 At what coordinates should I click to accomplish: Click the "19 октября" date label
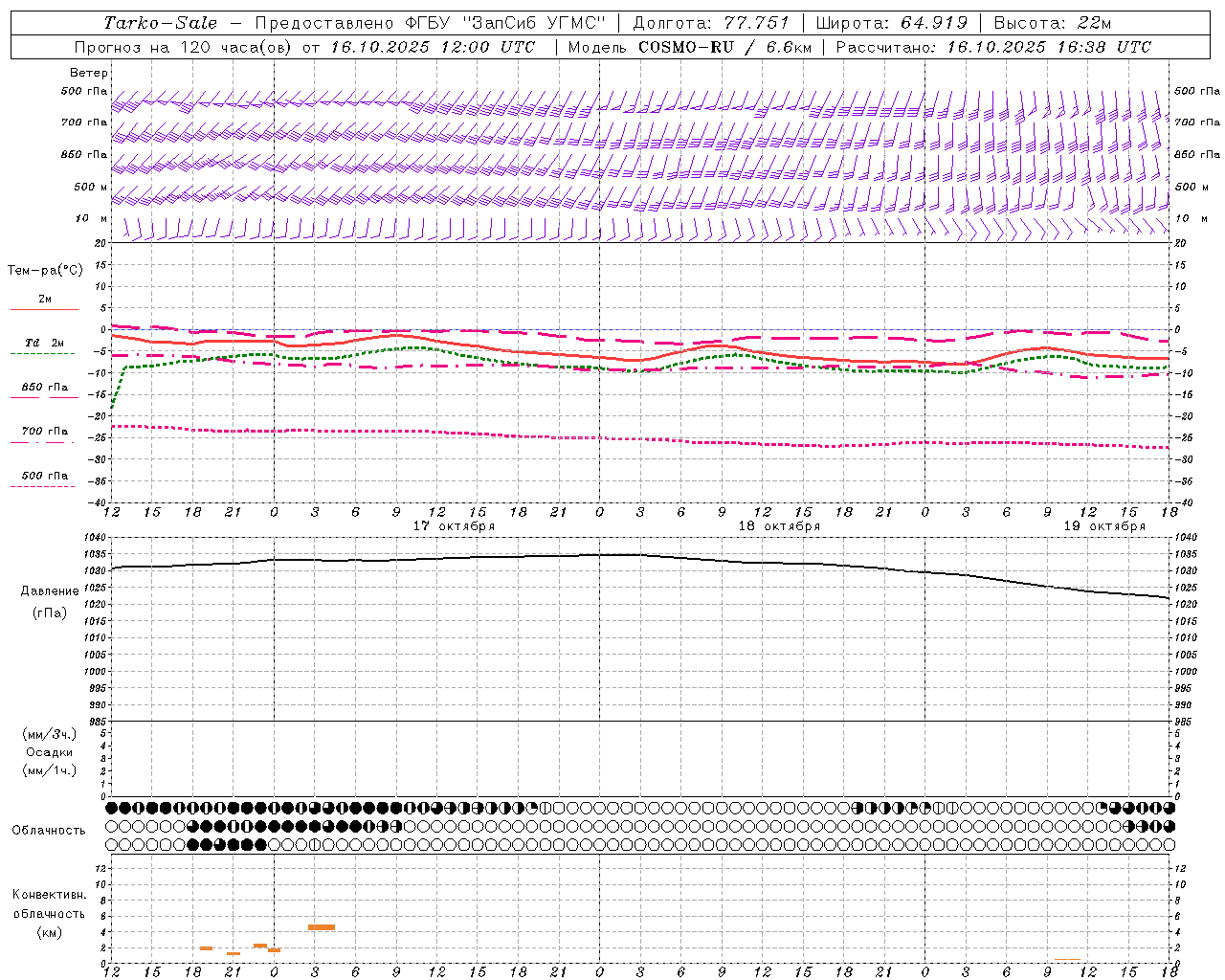(1104, 526)
